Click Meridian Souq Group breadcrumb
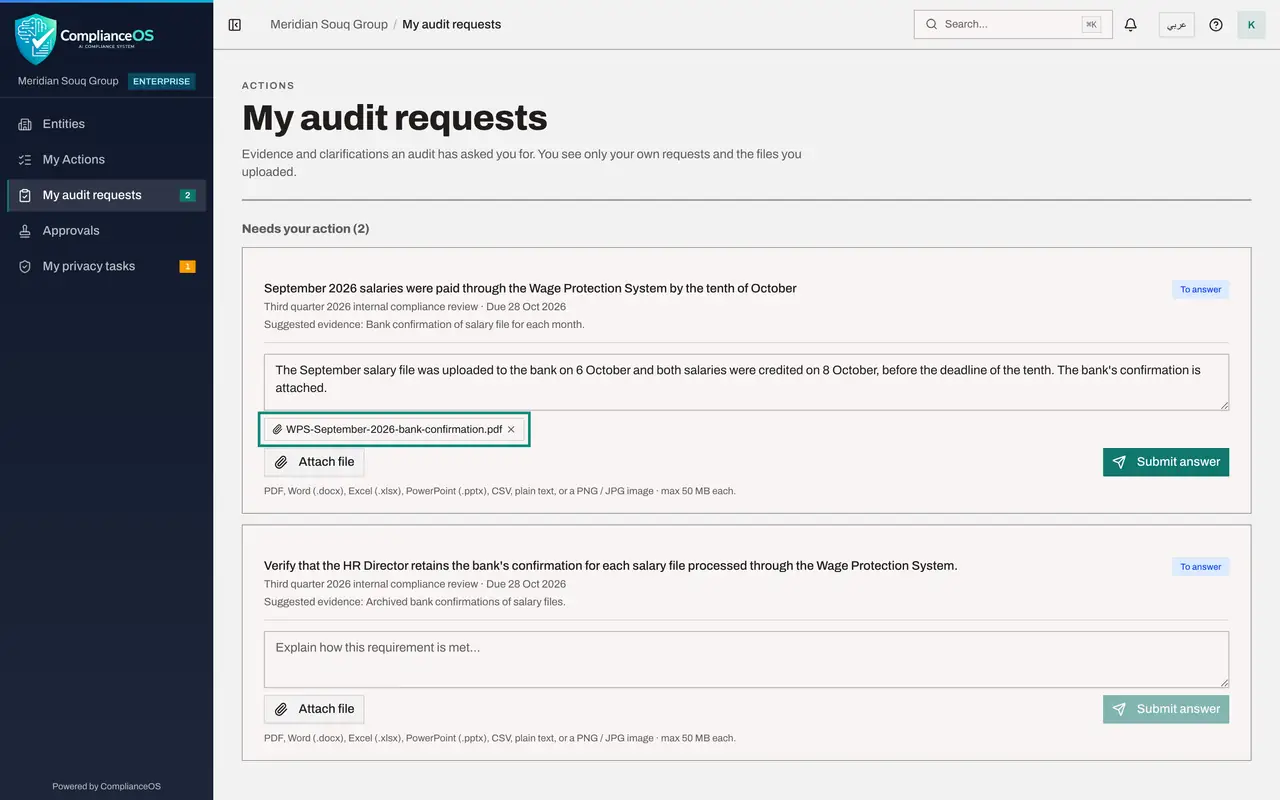This screenshot has height=800, width=1280. pyautogui.click(x=329, y=25)
